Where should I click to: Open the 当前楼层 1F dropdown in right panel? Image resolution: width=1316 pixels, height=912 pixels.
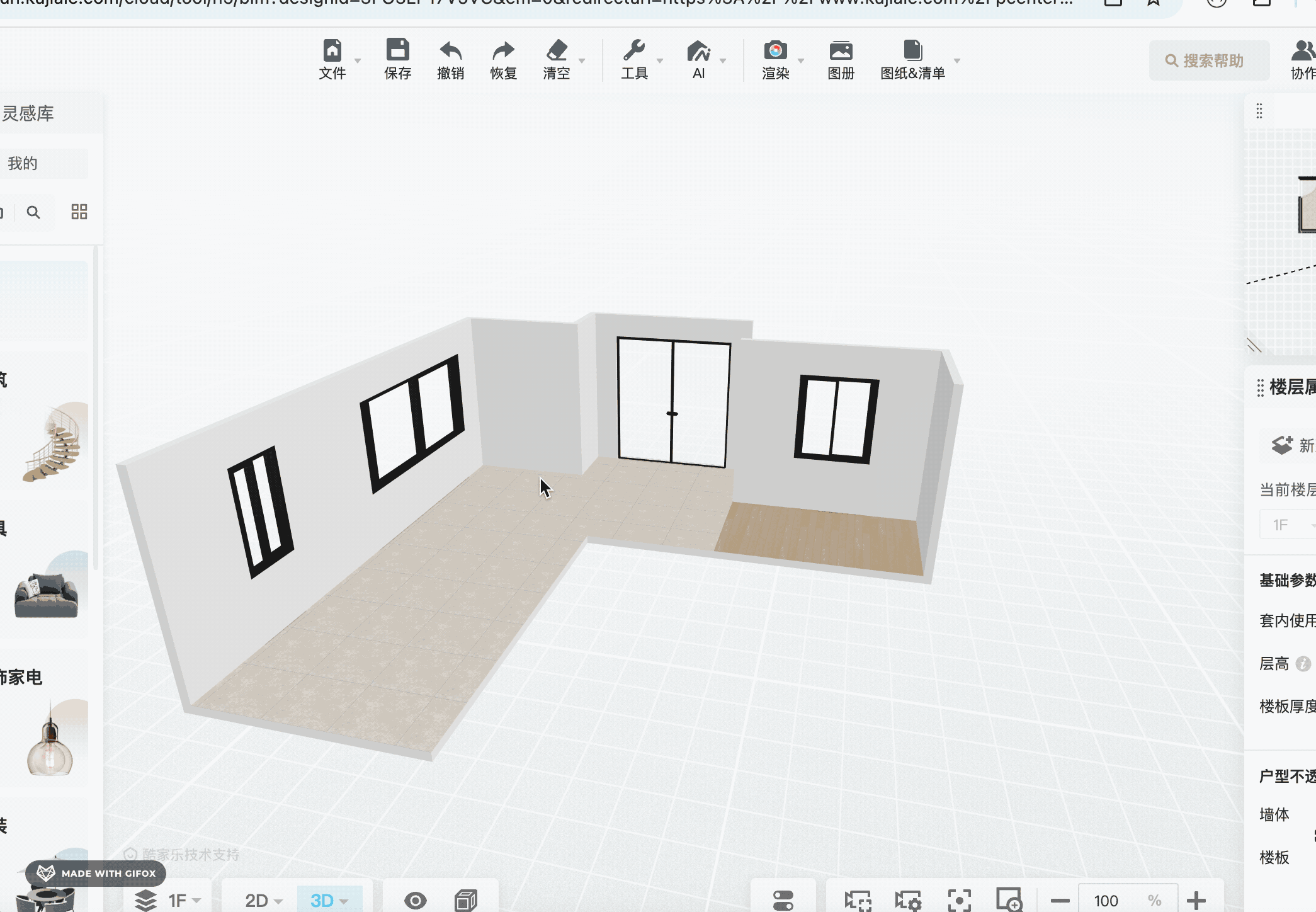[x=1288, y=525]
